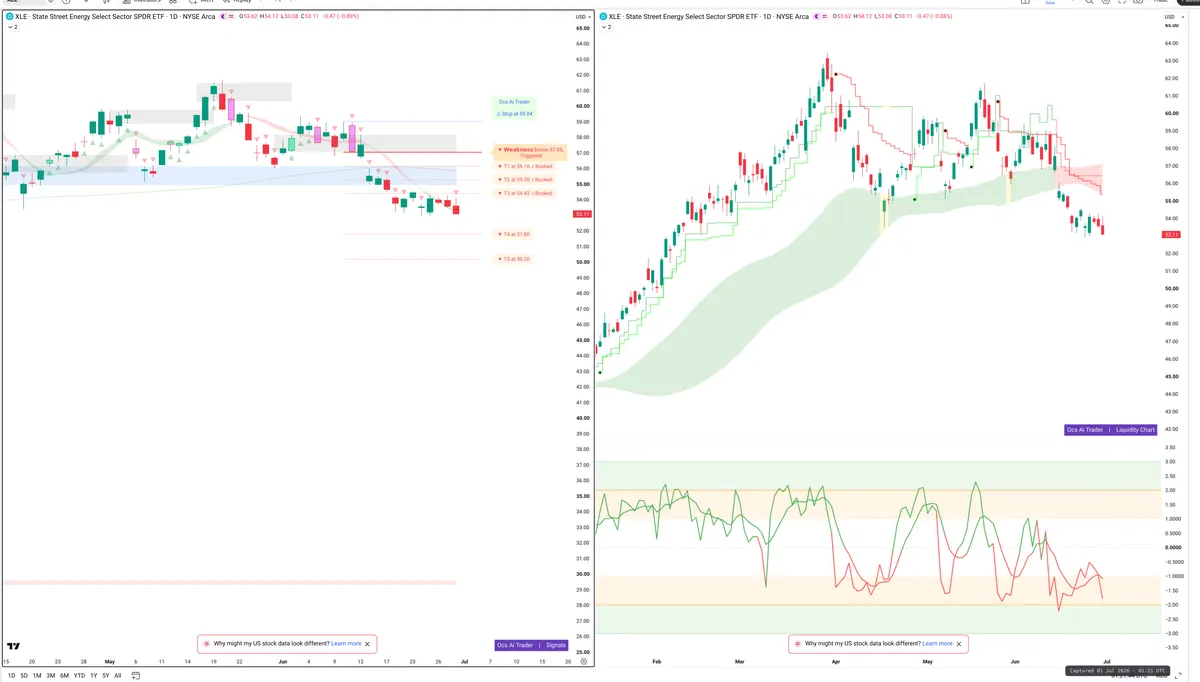Image resolution: width=1200 pixels, height=682 pixels.
Task: Click T3 at 54.42 Booked label
Action: pos(525,193)
